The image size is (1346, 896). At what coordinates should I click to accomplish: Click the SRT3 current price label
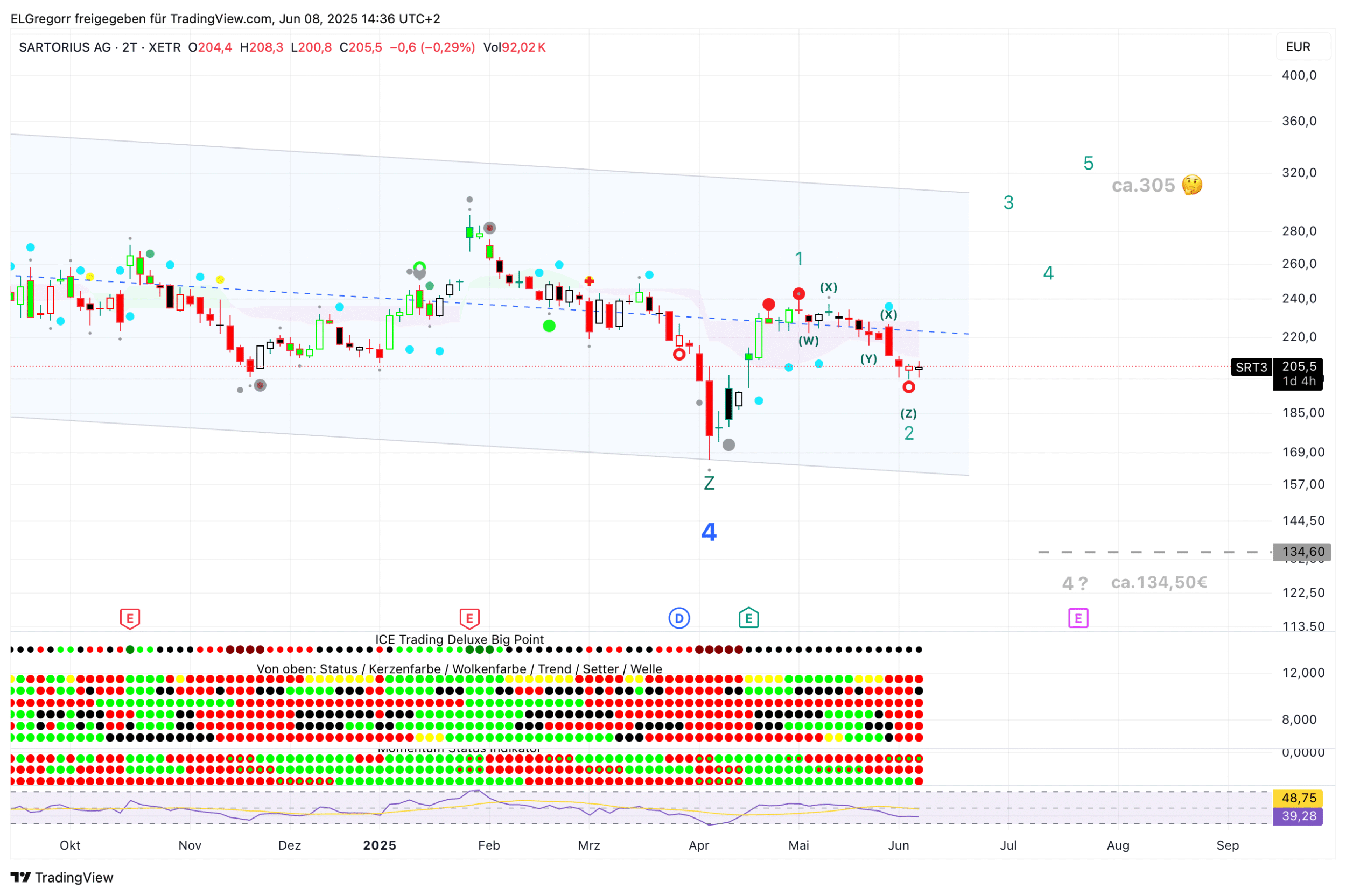[x=1251, y=368]
